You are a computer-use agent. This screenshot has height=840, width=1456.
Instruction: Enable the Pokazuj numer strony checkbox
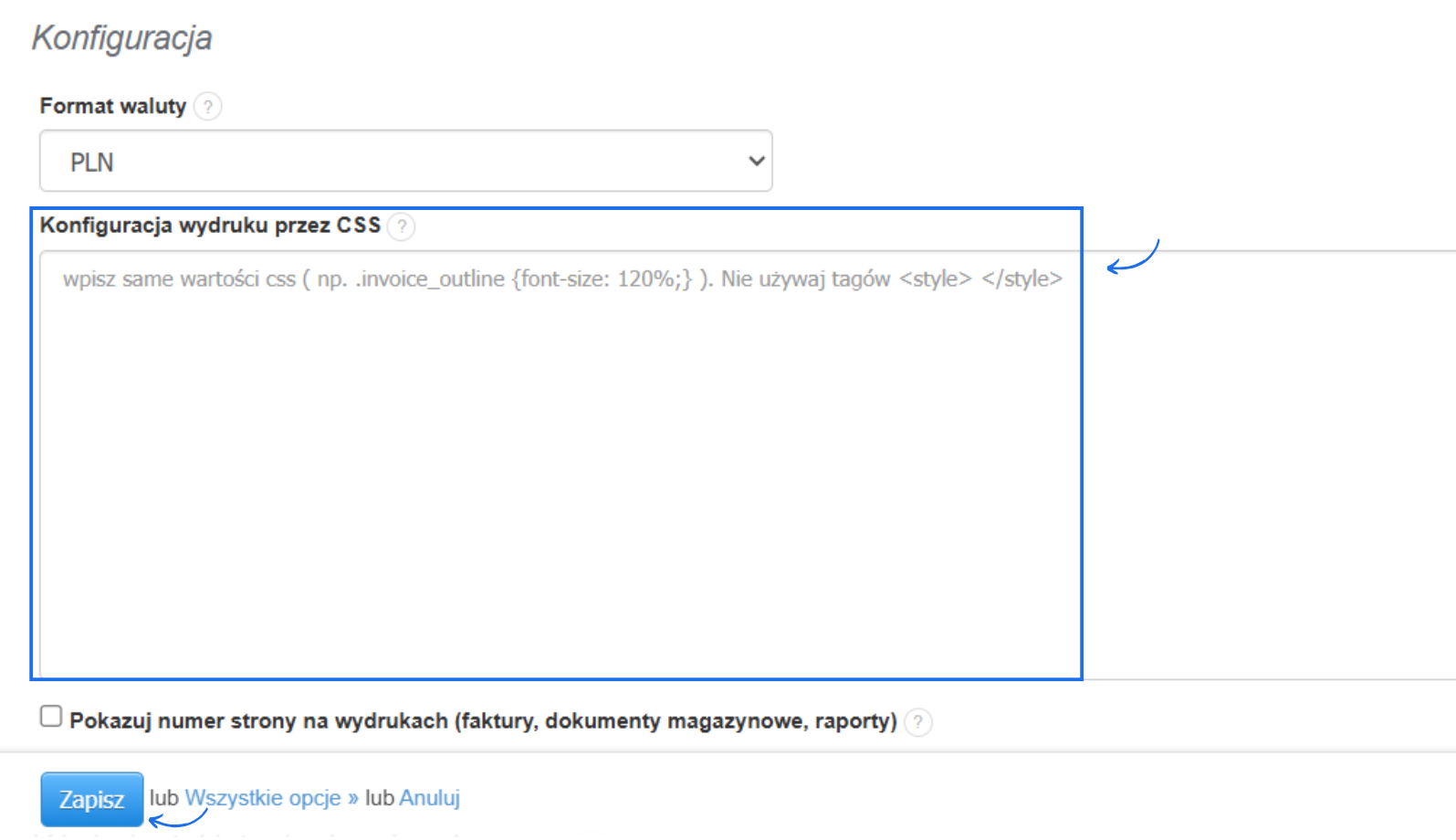51,717
